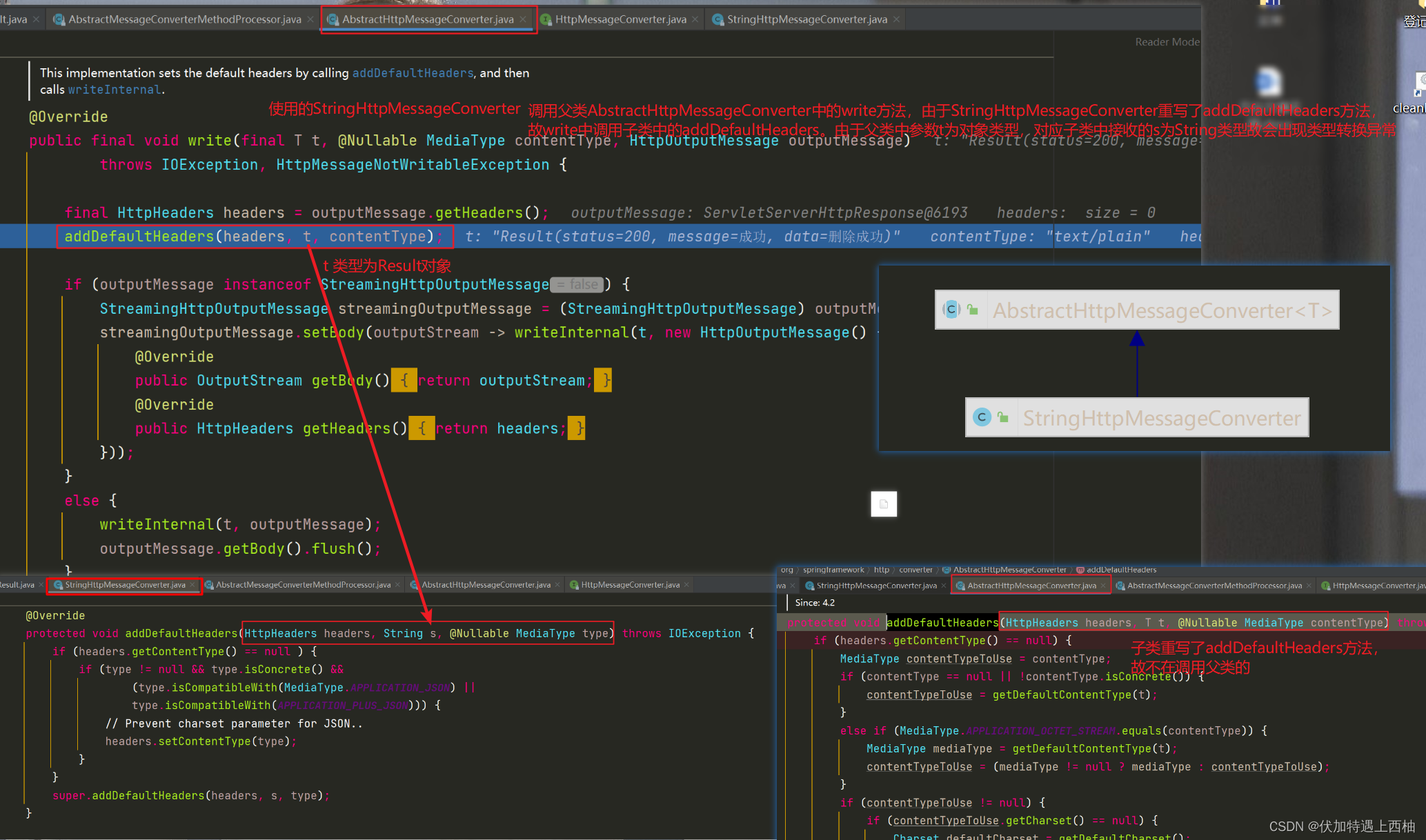Open HttpMessageConverter.java tab in top editor

(620, 19)
